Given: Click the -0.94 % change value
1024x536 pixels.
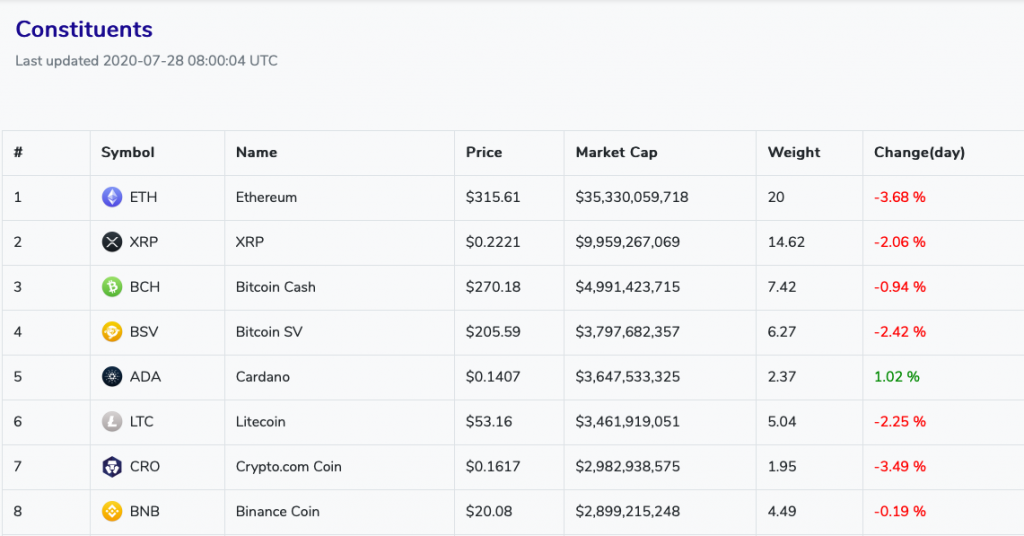Looking at the screenshot, I should 900,287.
